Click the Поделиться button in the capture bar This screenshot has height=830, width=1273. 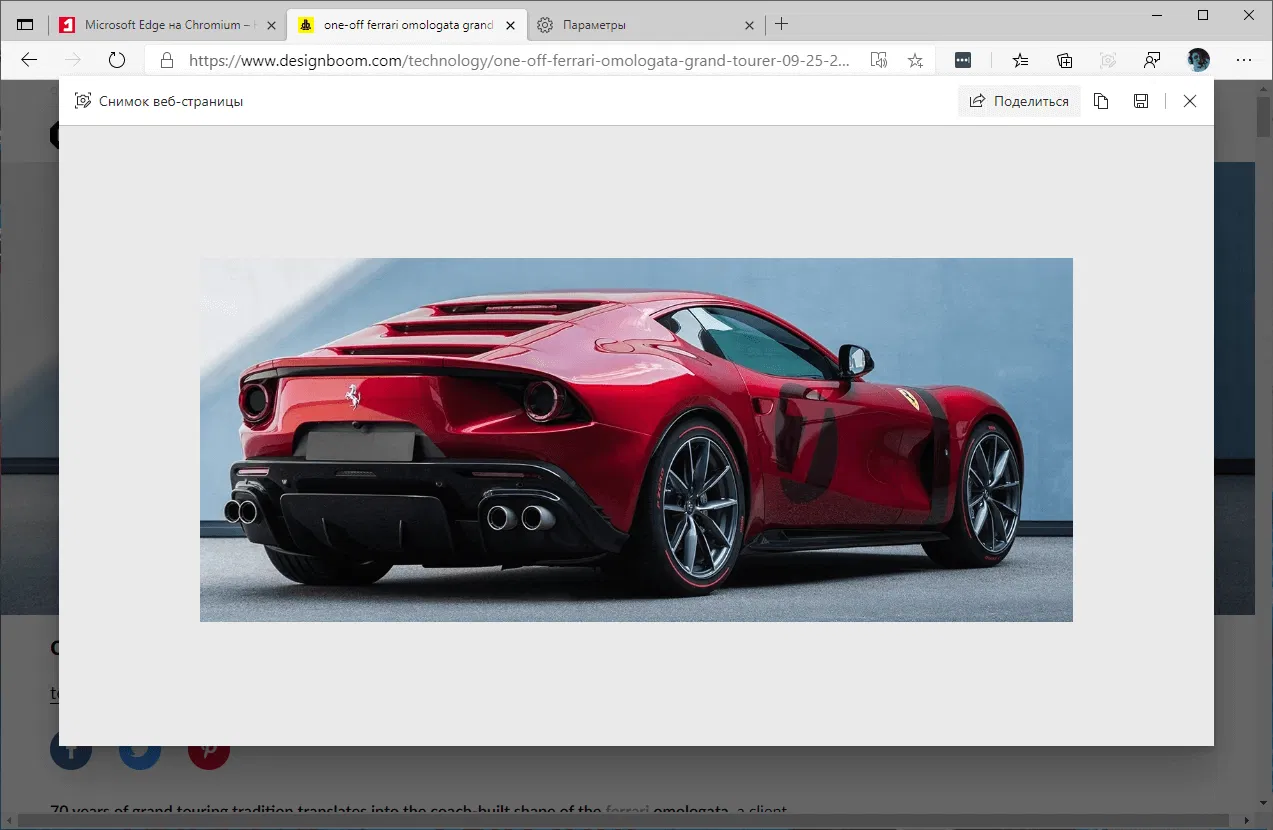[1019, 101]
